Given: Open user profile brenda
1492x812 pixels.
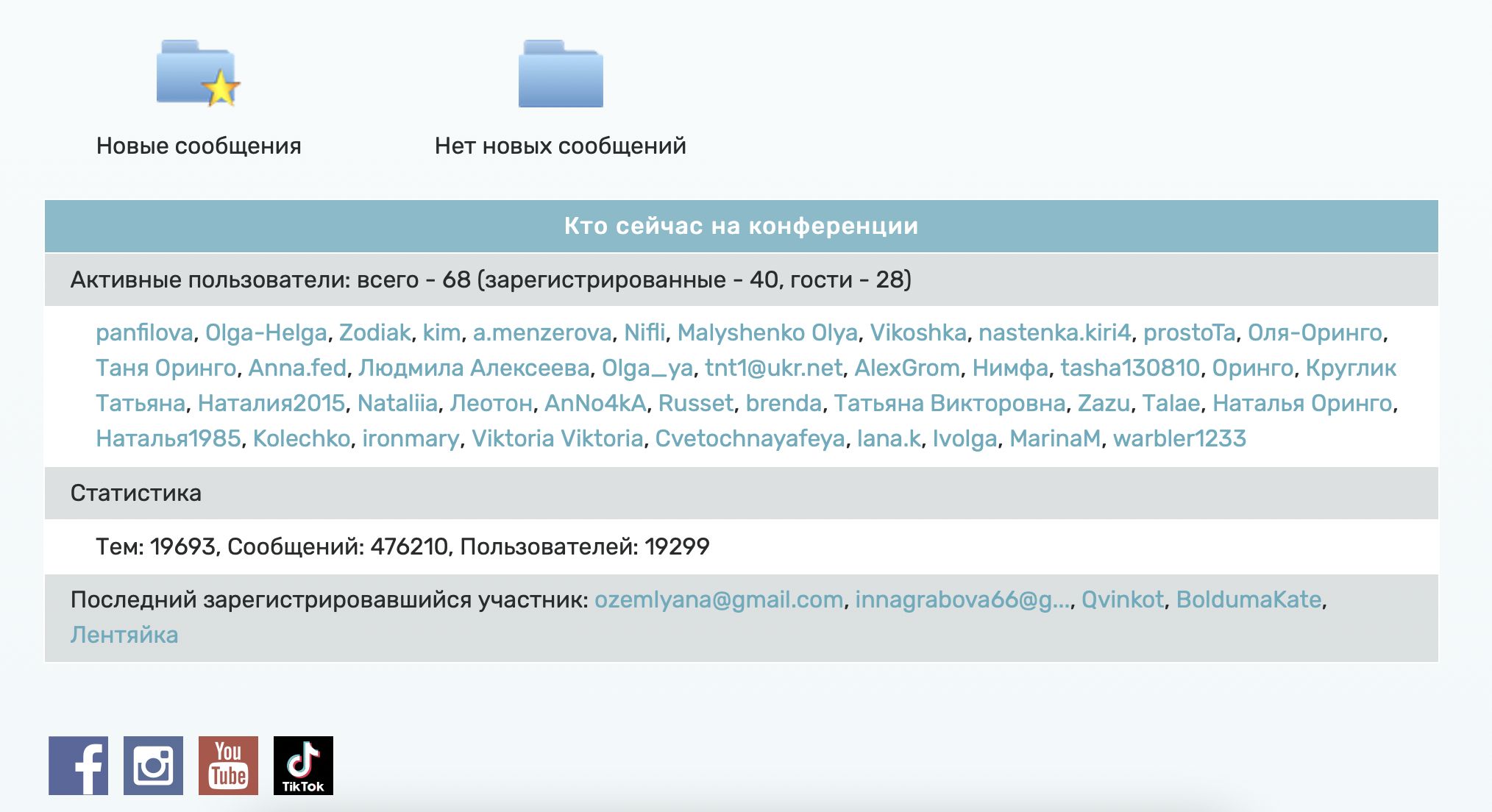Looking at the screenshot, I should [784, 403].
